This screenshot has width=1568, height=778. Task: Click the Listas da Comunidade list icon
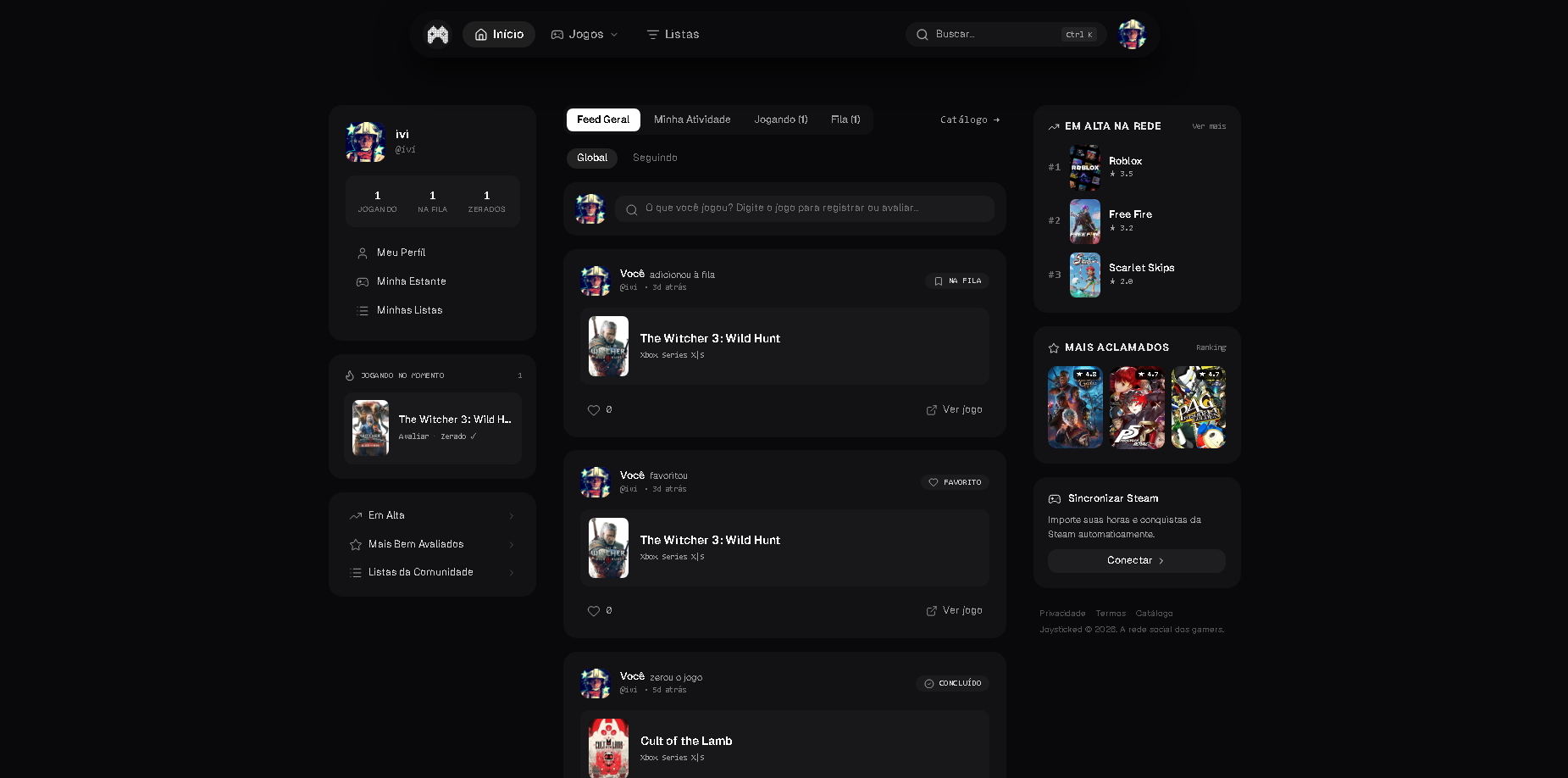[x=356, y=573]
